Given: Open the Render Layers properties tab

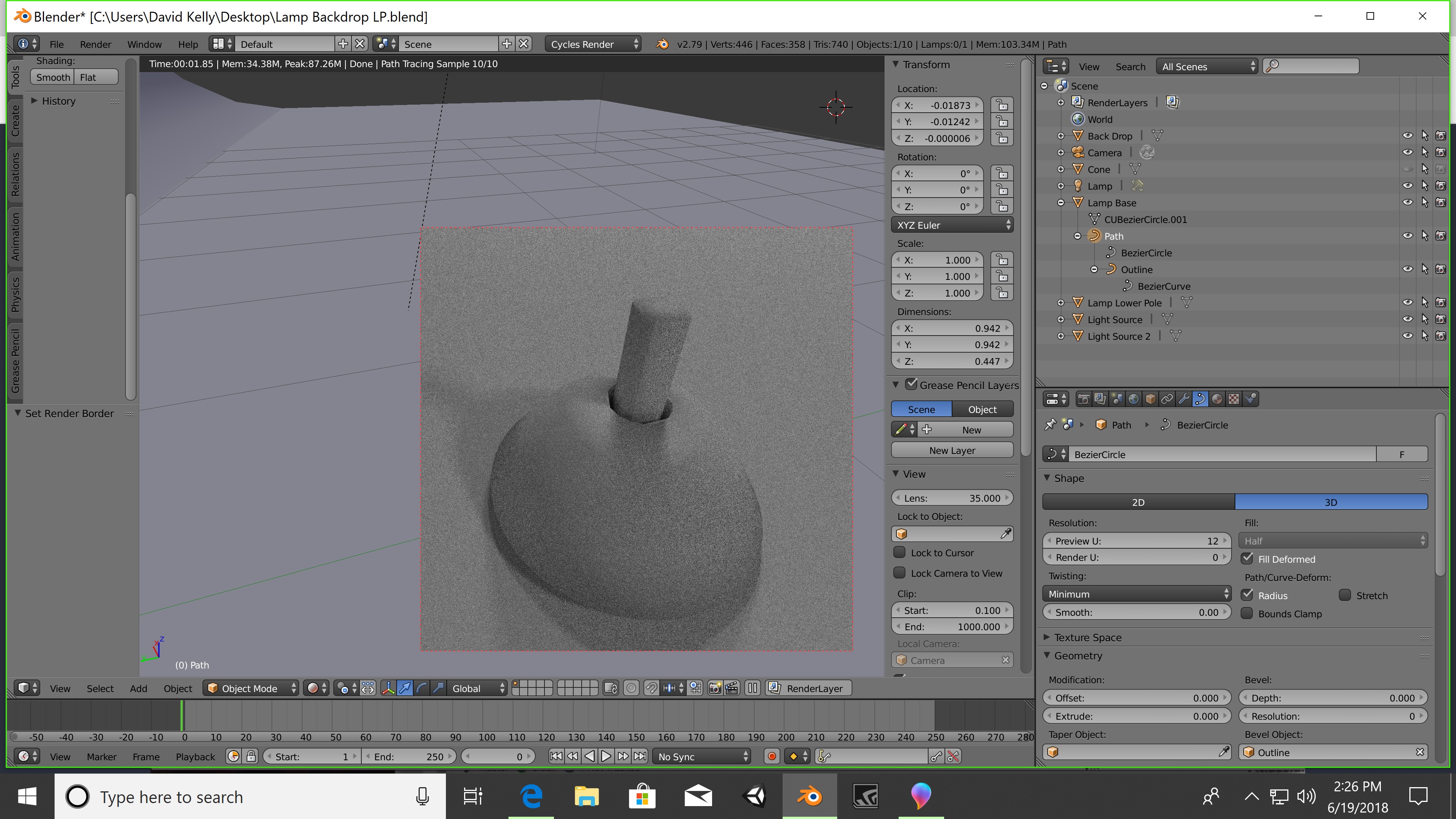Looking at the screenshot, I should [1100, 399].
